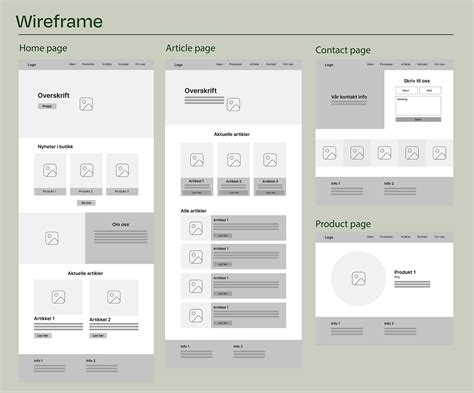Click the large Wireframe title
Viewport: 474px width, 393px height.
tap(59, 21)
